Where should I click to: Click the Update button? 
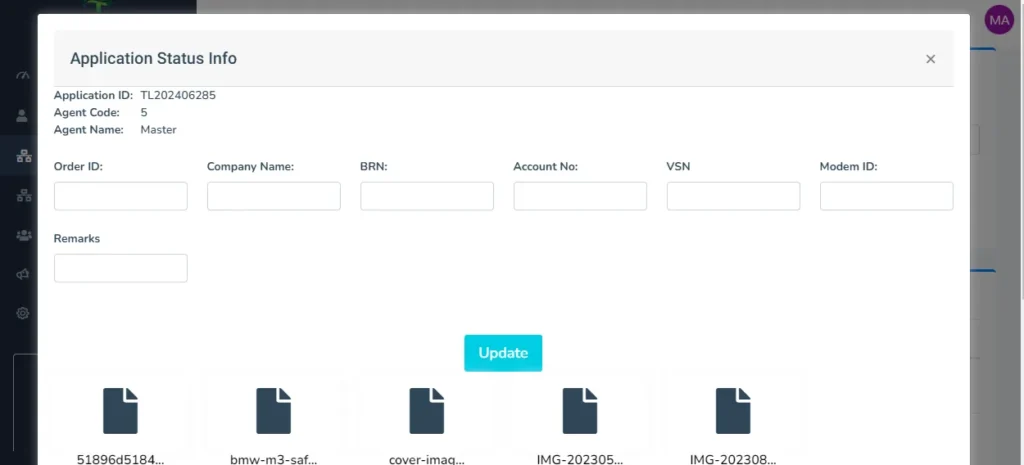(x=503, y=353)
